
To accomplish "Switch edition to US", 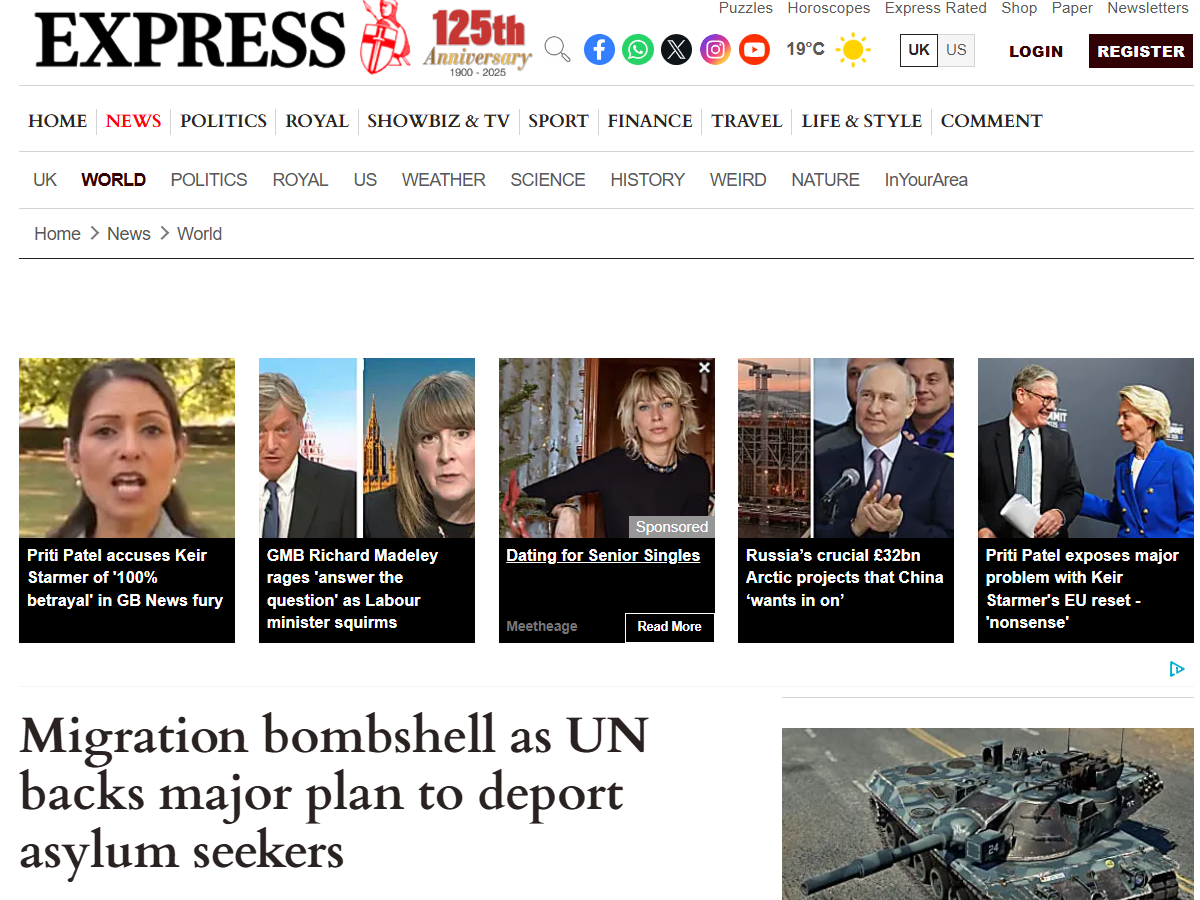I will click(956, 50).
